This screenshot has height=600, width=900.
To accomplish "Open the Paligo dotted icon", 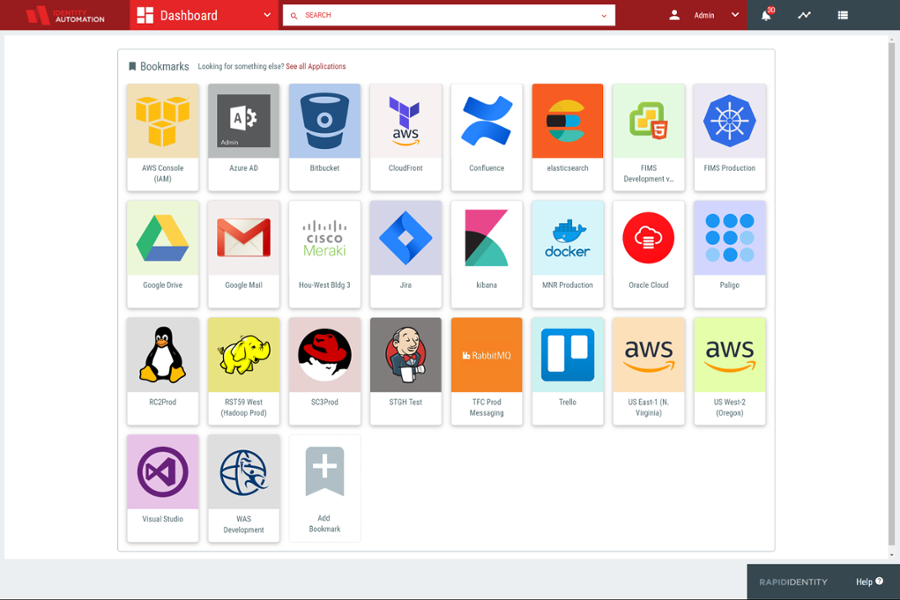I will 730,238.
